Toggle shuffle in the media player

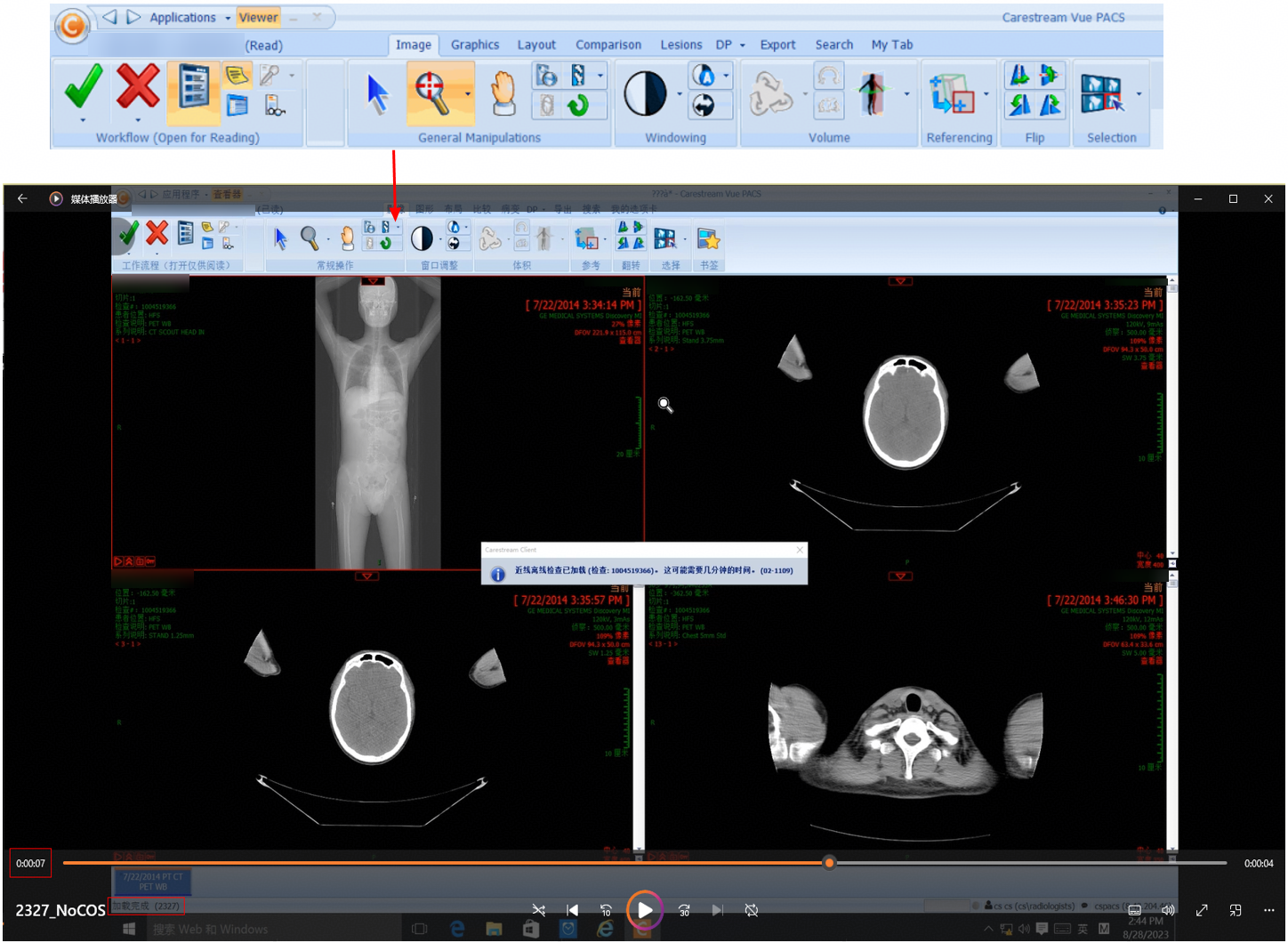(539, 910)
